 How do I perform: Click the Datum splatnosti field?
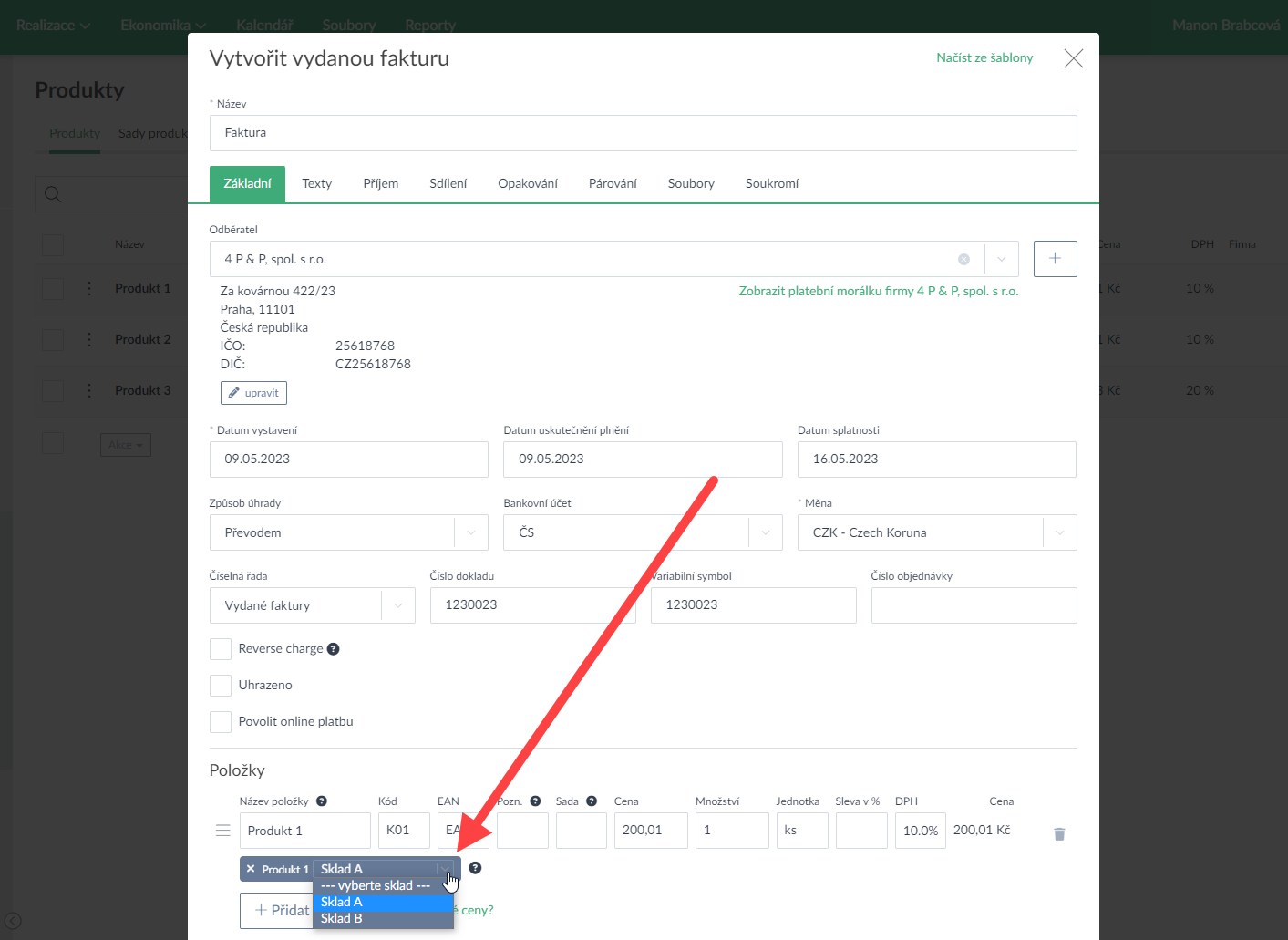[936, 460]
